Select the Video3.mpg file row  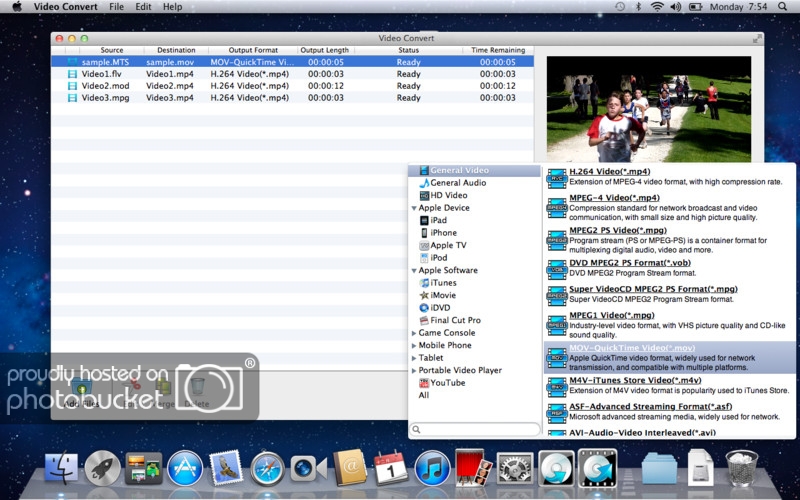pyautogui.click(x=292, y=97)
